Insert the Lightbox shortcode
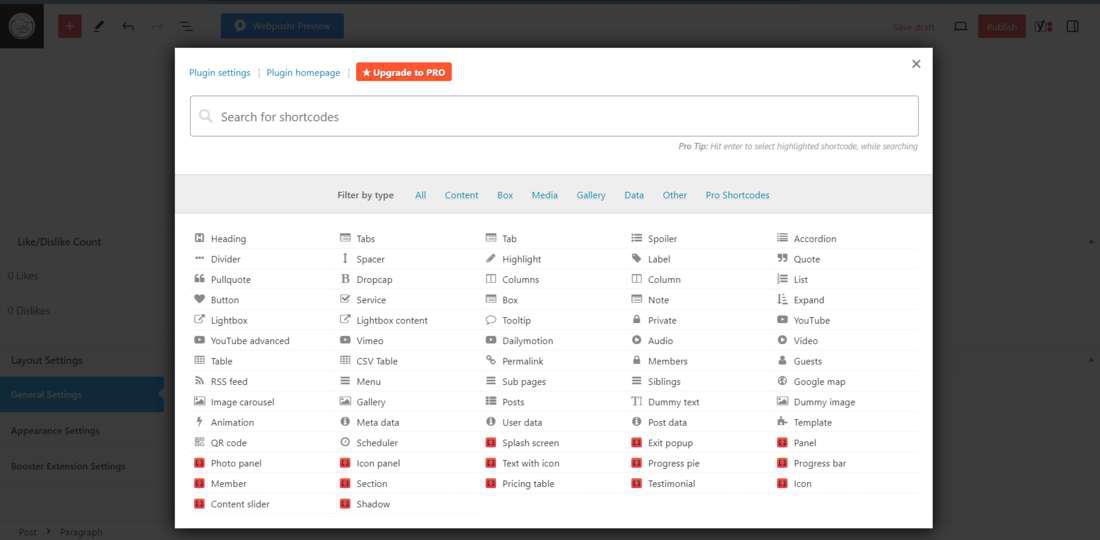 [221, 320]
